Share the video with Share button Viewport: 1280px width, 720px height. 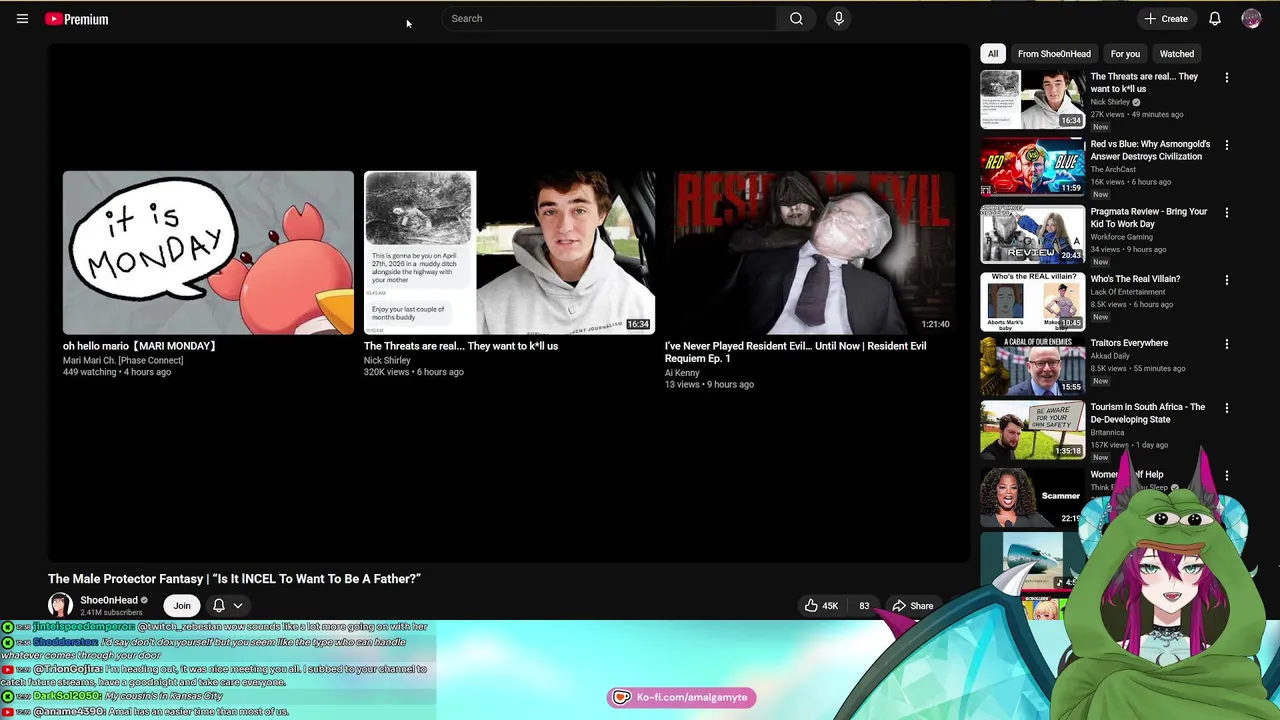pos(913,606)
